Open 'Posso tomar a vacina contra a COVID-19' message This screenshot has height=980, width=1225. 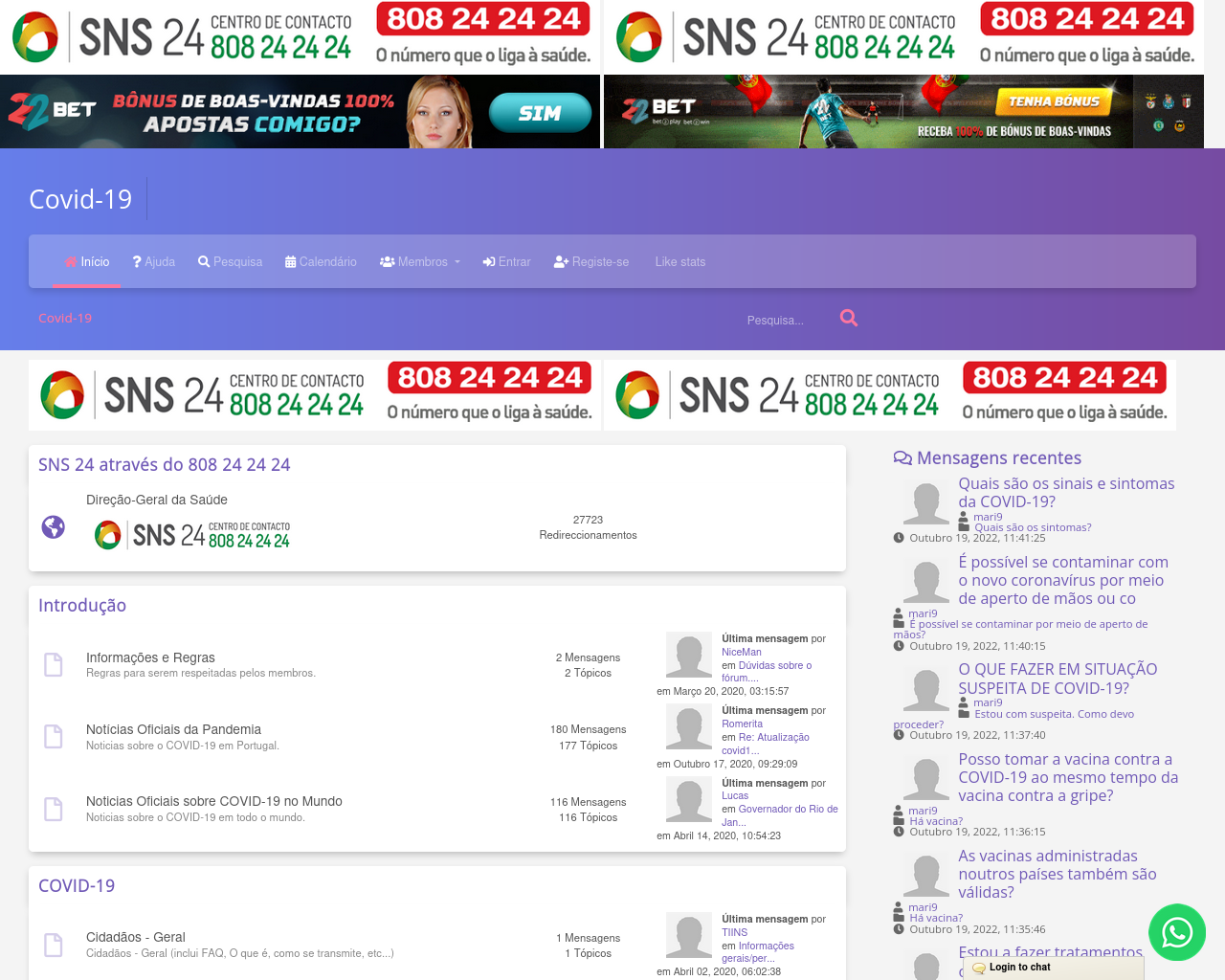pos(1068,777)
